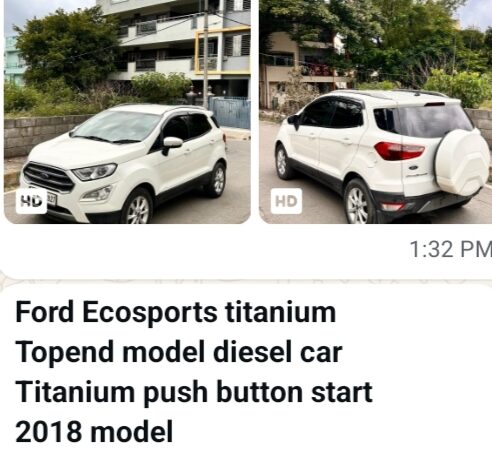This screenshot has height=450, width=492.
Task: Click the car windshield in front photo
Action: (117, 126)
